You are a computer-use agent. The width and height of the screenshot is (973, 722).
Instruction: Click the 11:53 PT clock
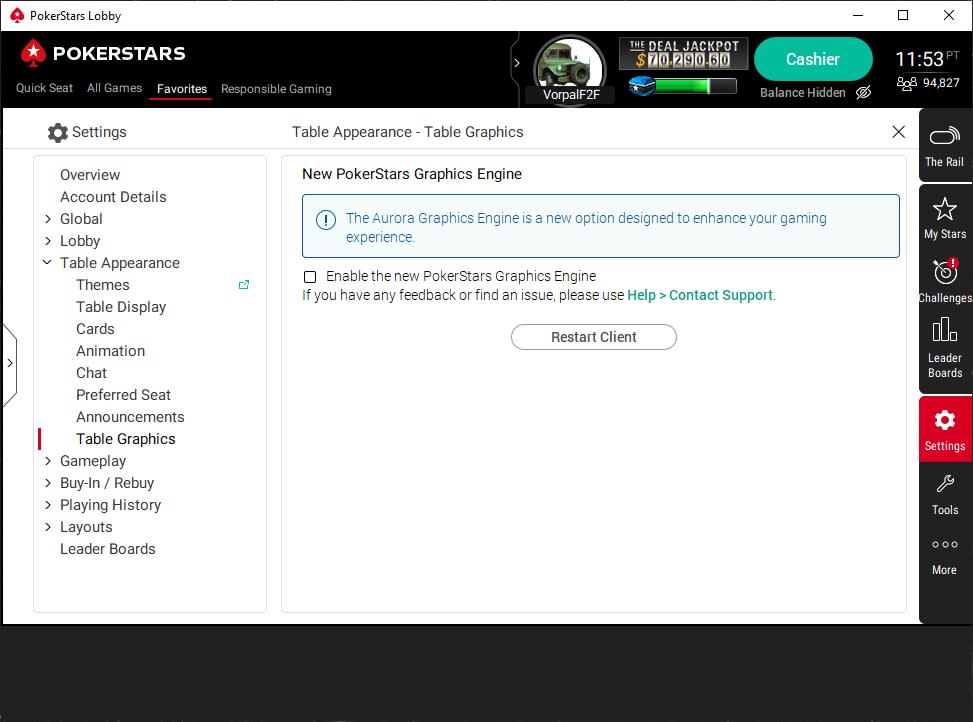pos(926,59)
